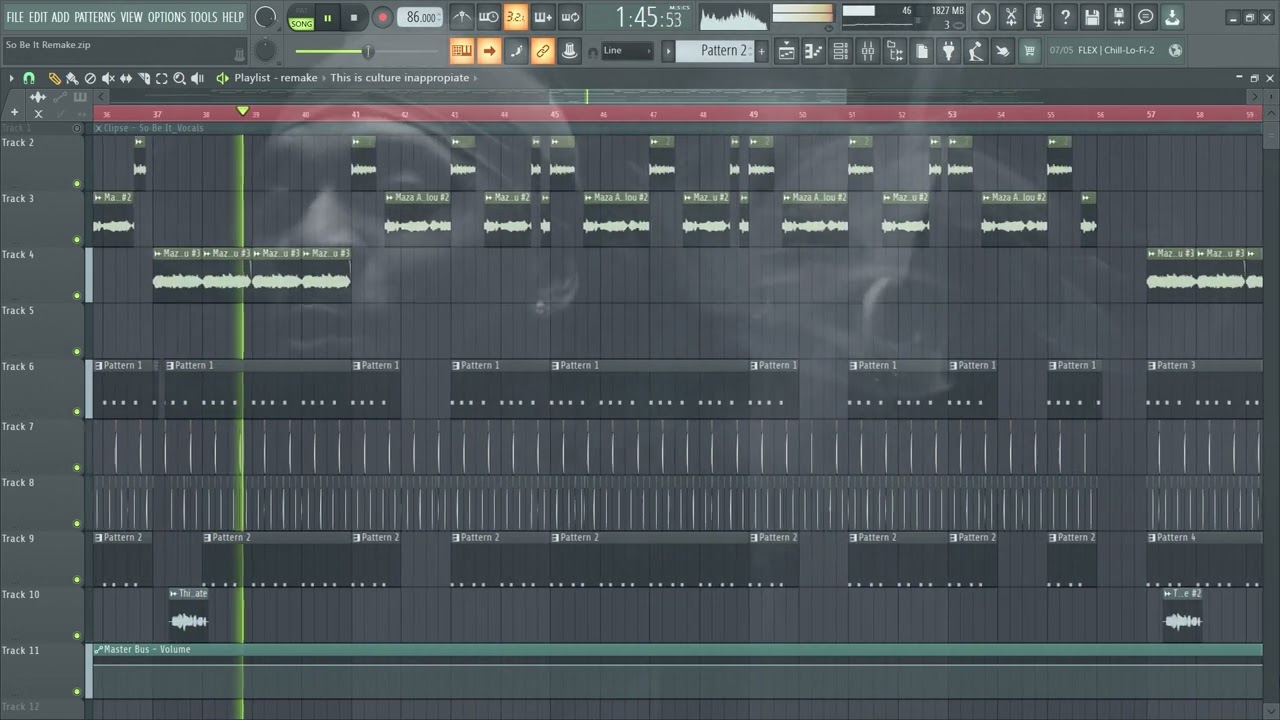Expand pattern list with left arrow button
The height and width of the screenshot is (720, 1280).
[667, 51]
